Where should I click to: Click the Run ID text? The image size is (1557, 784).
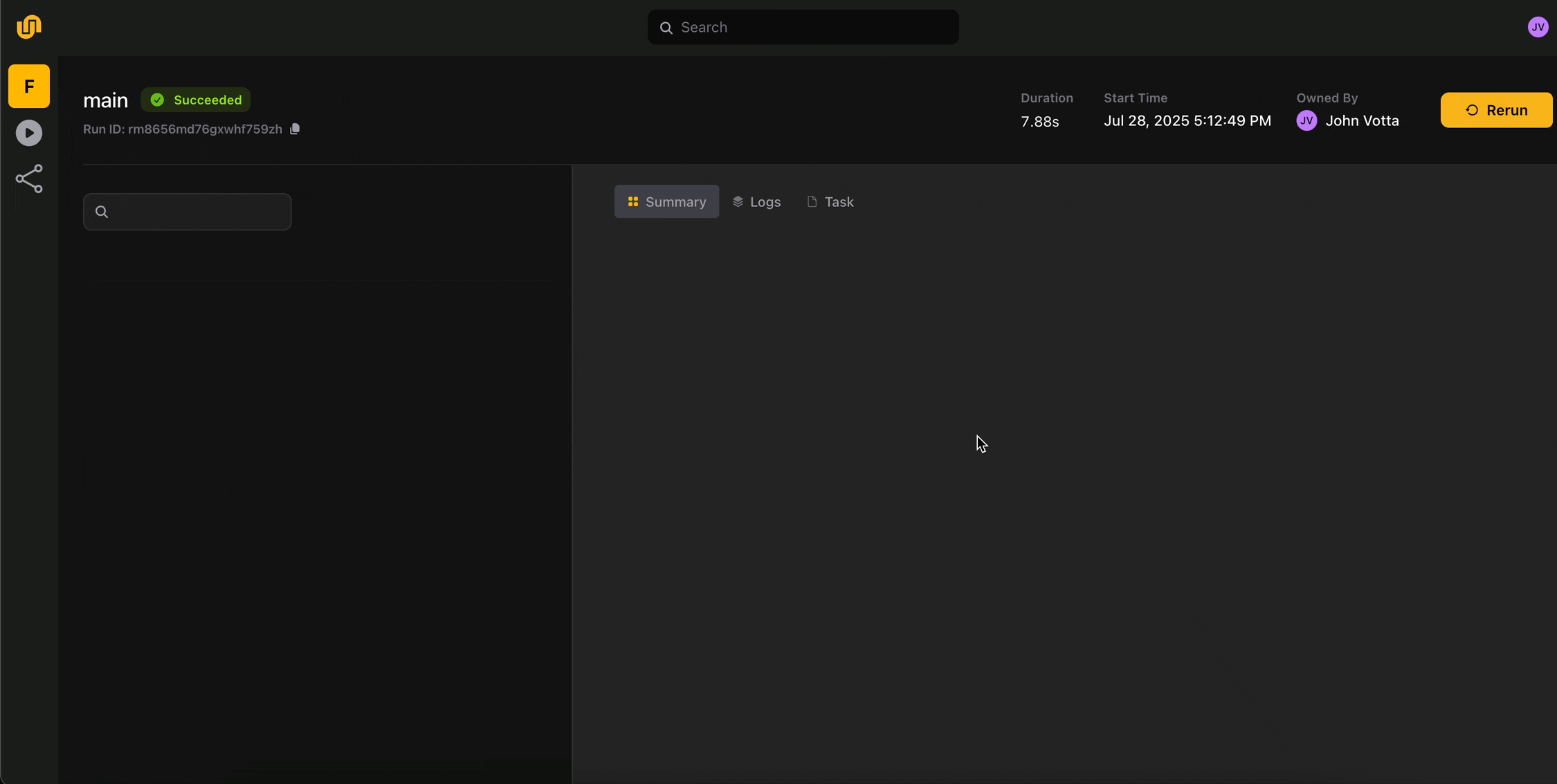click(x=183, y=129)
